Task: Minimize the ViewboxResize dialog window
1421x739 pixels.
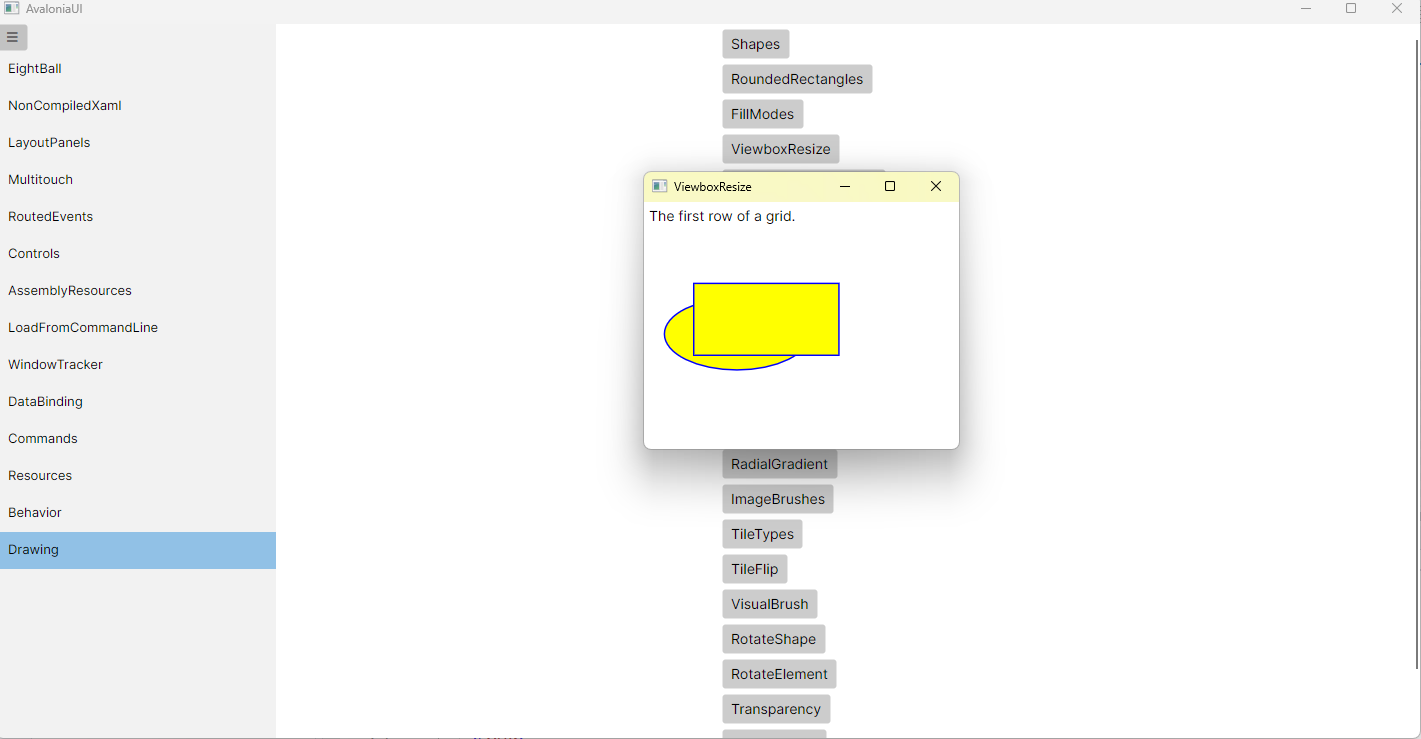Action: [845, 186]
